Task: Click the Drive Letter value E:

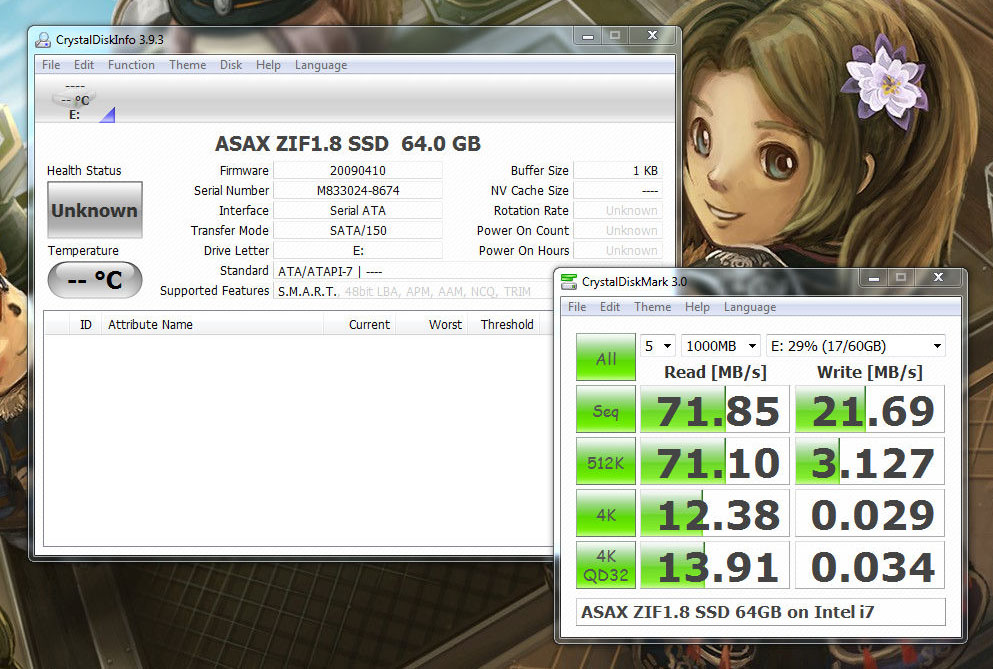Action: (x=358, y=251)
